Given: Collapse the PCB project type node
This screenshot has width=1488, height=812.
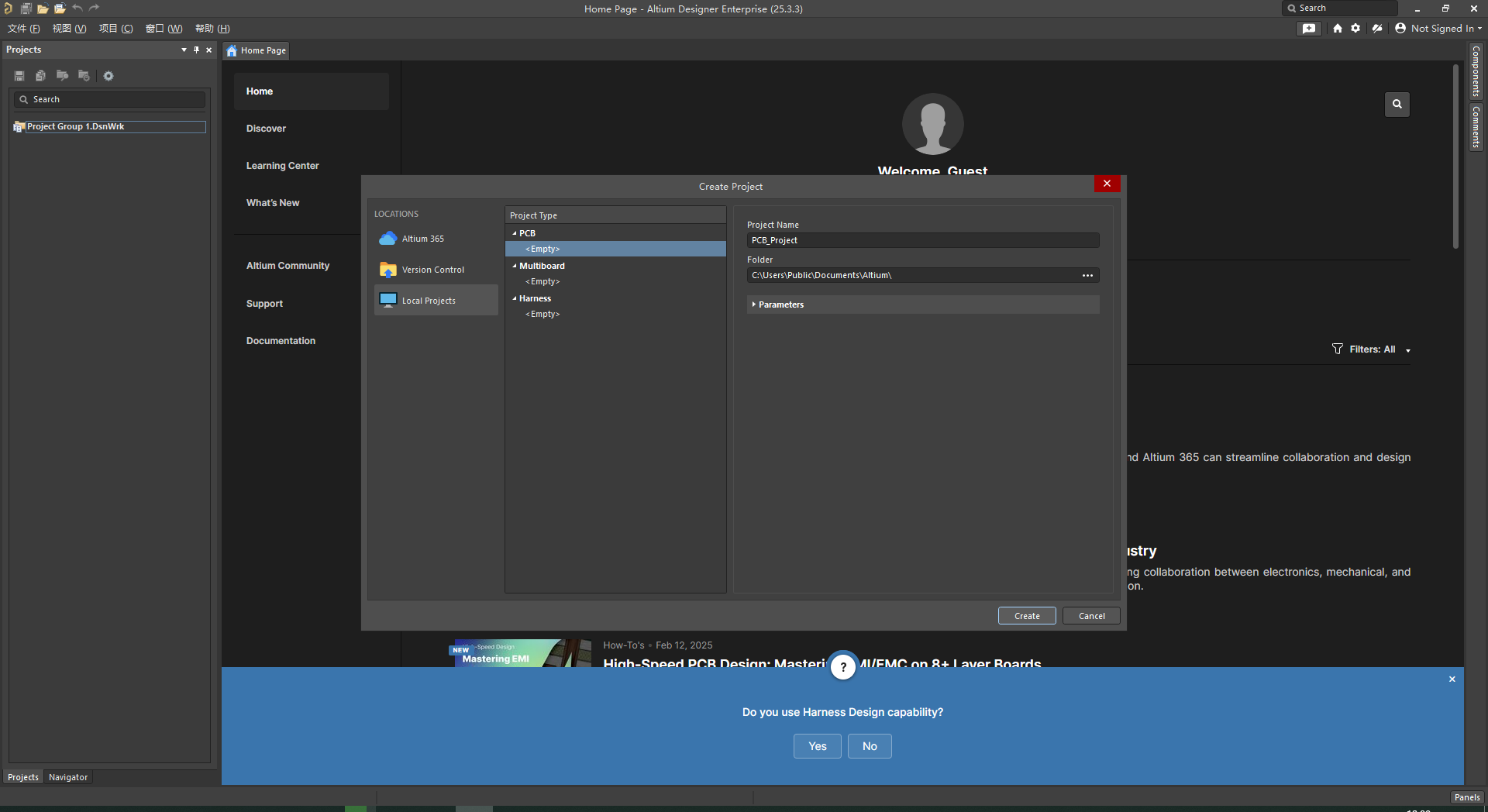Looking at the screenshot, I should click(515, 233).
